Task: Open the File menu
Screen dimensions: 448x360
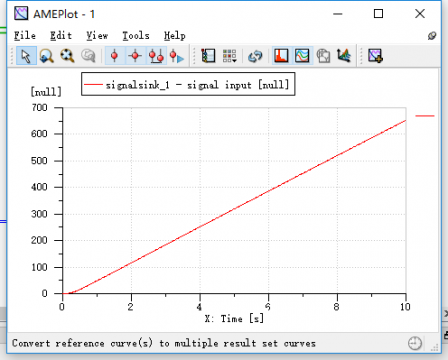Action: click(x=25, y=35)
